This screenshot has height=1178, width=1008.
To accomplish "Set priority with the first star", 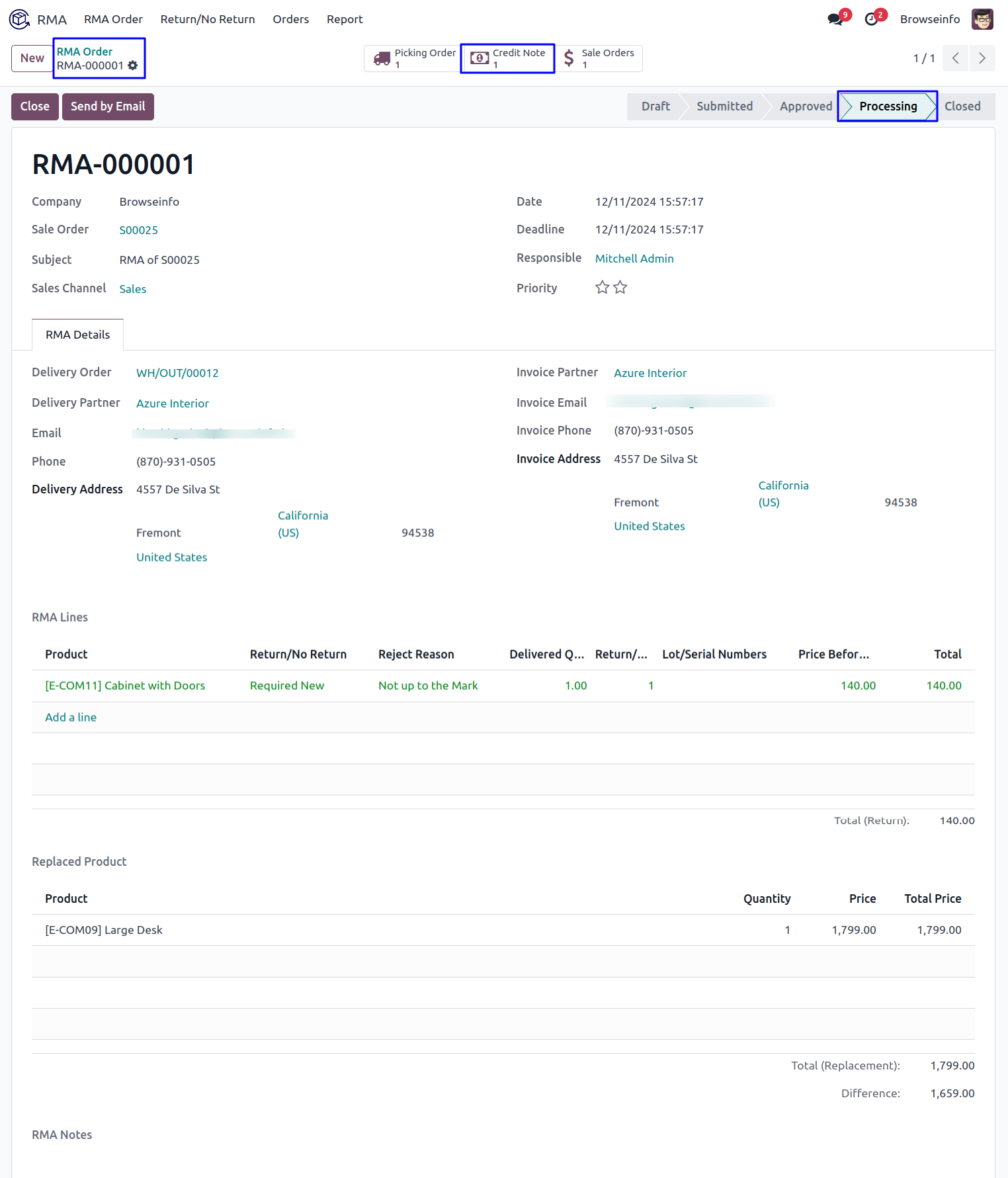I will 602,288.
